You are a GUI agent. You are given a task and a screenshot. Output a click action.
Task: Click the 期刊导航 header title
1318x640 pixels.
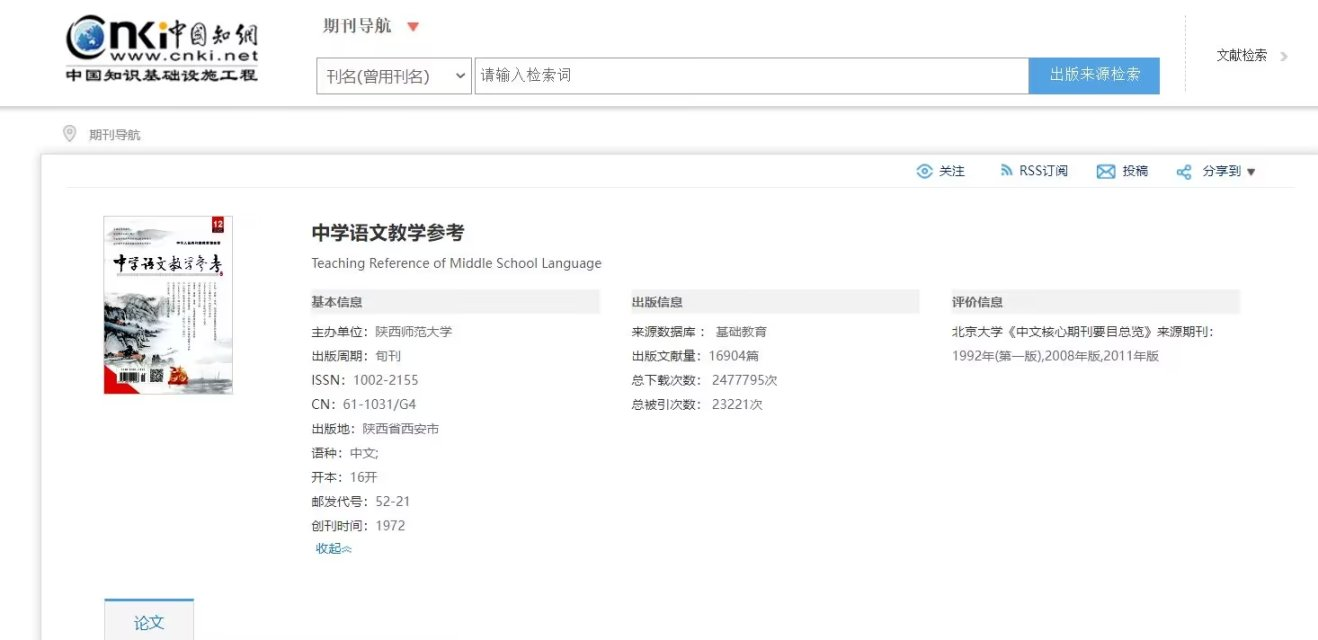(x=357, y=26)
